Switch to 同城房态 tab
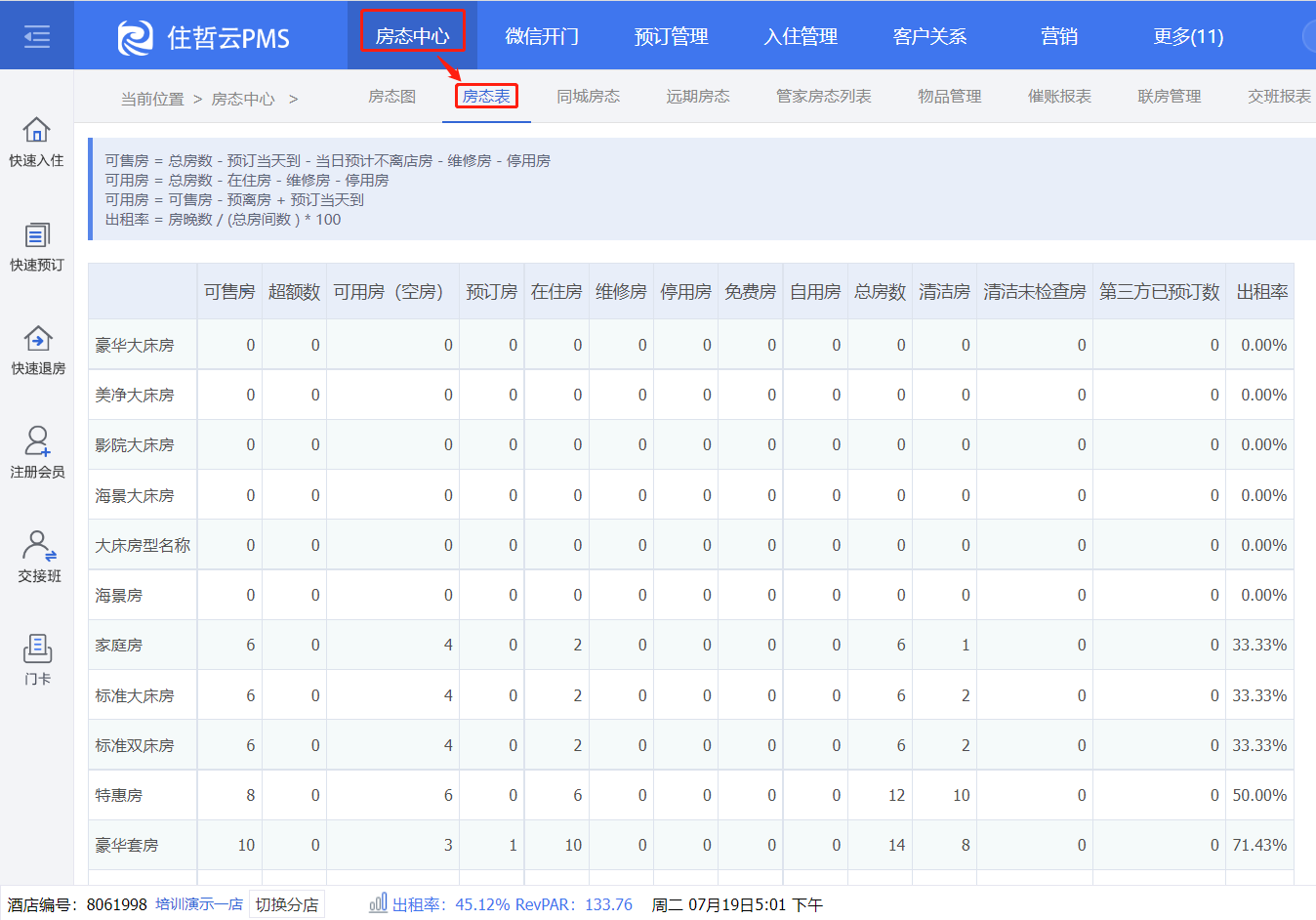The width and height of the screenshot is (1316, 920). tap(589, 96)
